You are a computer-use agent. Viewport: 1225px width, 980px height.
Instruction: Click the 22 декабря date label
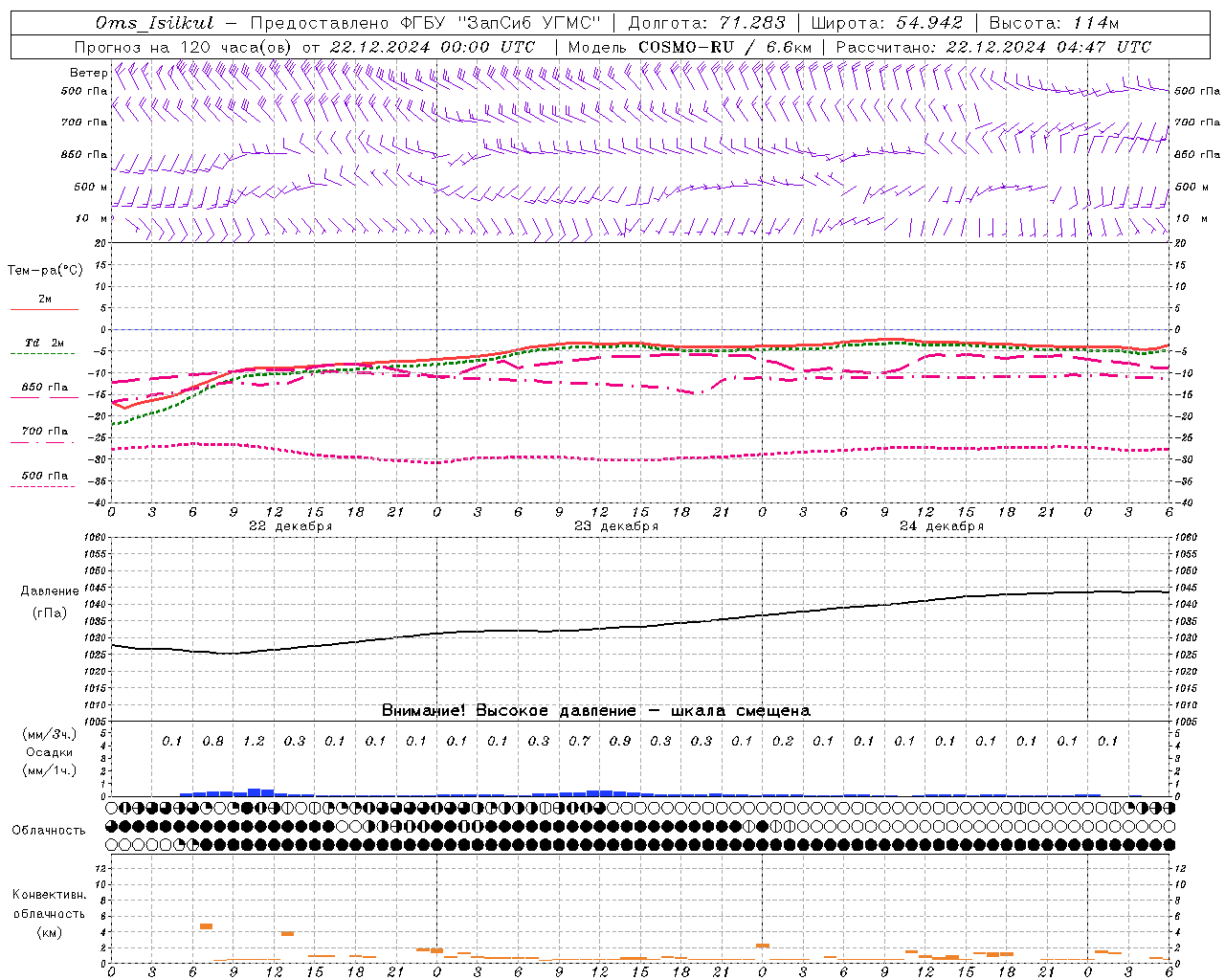pyautogui.click(x=291, y=526)
